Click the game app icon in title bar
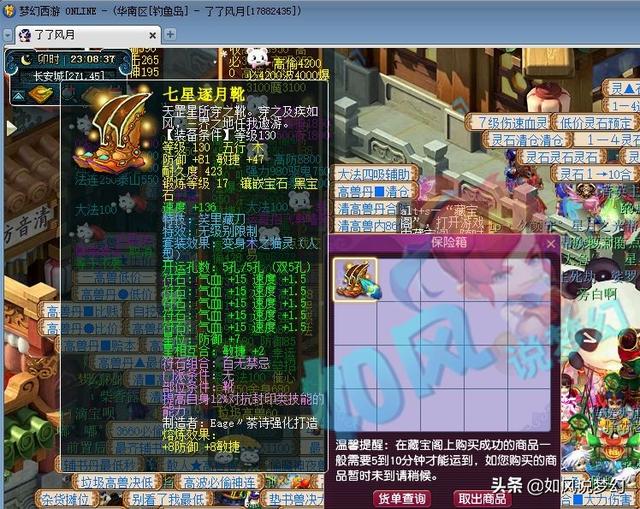 pyautogui.click(x=9, y=10)
